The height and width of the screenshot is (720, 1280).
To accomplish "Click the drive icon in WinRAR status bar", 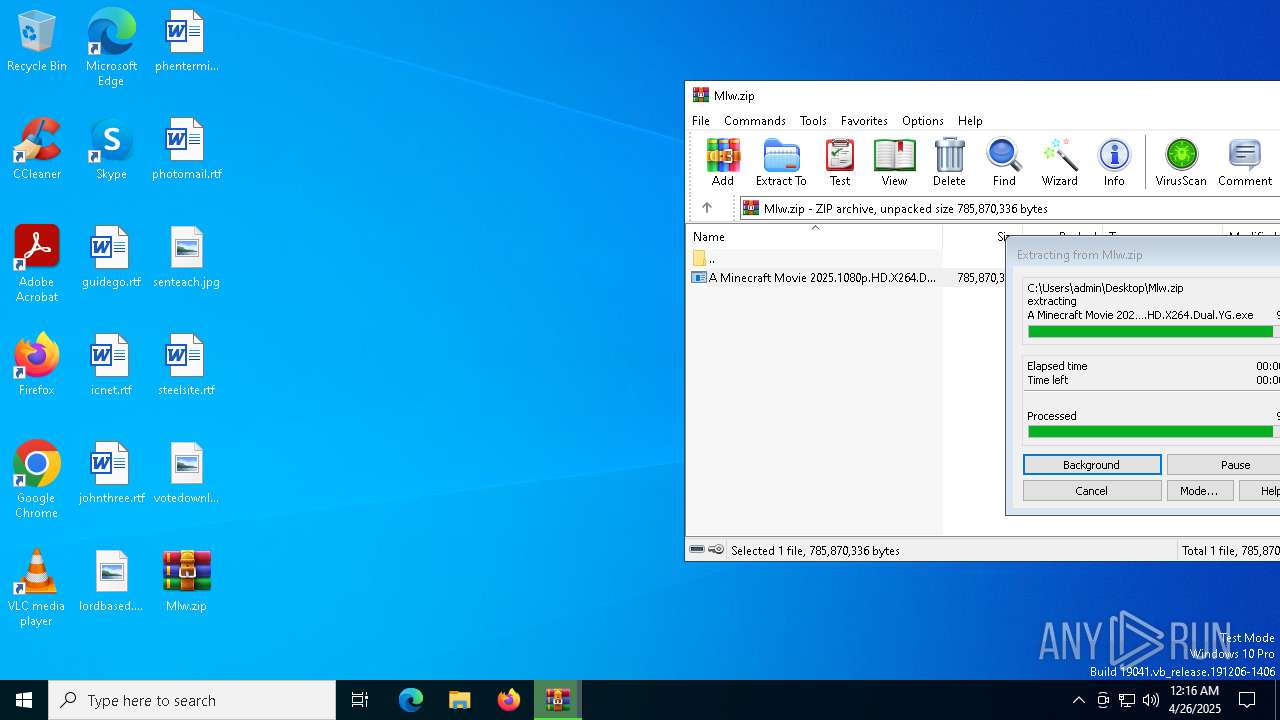I will 697,550.
